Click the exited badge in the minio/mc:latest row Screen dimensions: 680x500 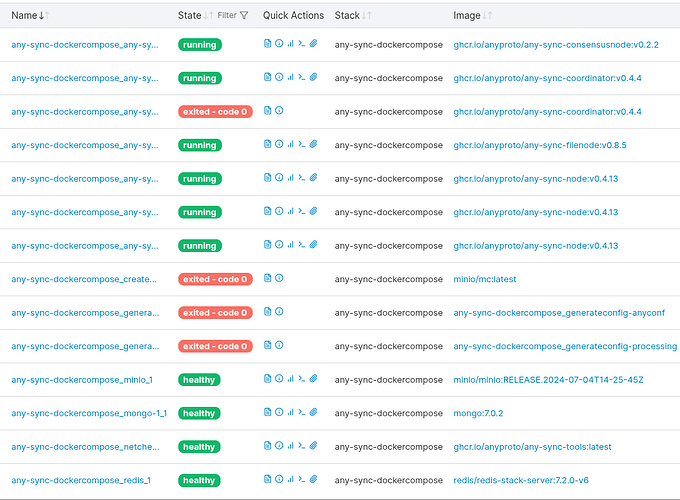tap(215, 279)
